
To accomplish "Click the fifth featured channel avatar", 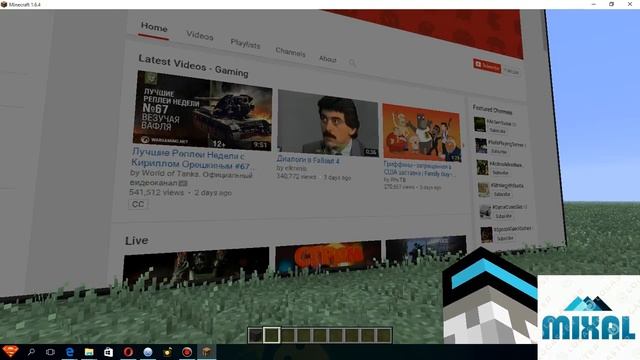I will tap(485, 211).
